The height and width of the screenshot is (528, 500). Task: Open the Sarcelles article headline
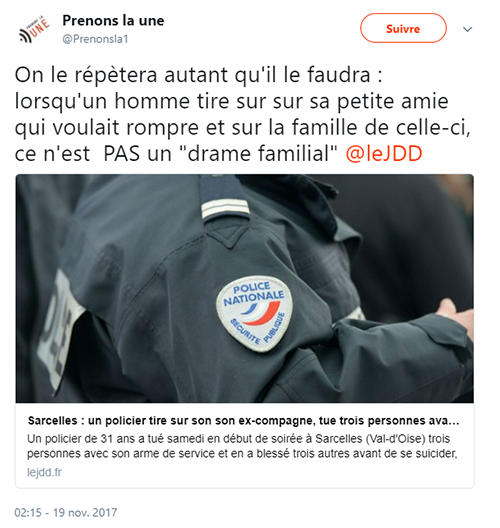pyautogui.click(x=243, y=421)
